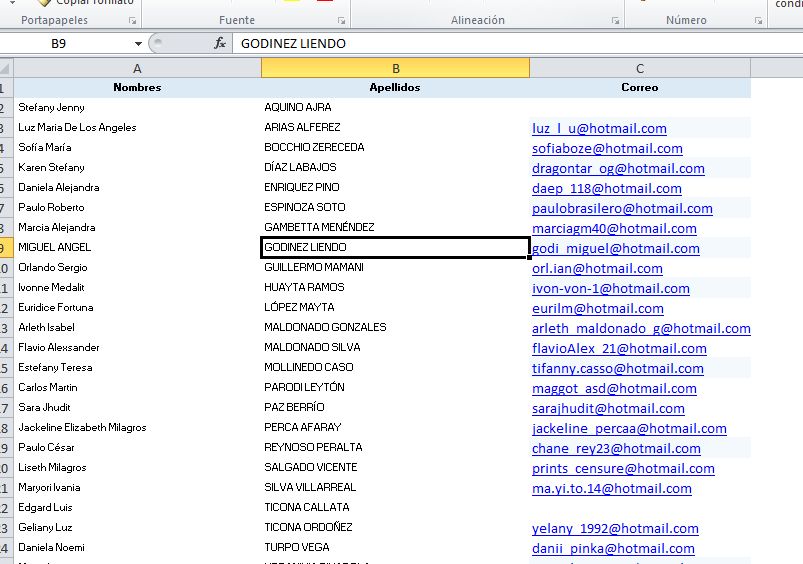The height and width of the screenshot is (564, 803).
Task: Select the cell REYNOSO PERALTA
Action: coord(395,447)
